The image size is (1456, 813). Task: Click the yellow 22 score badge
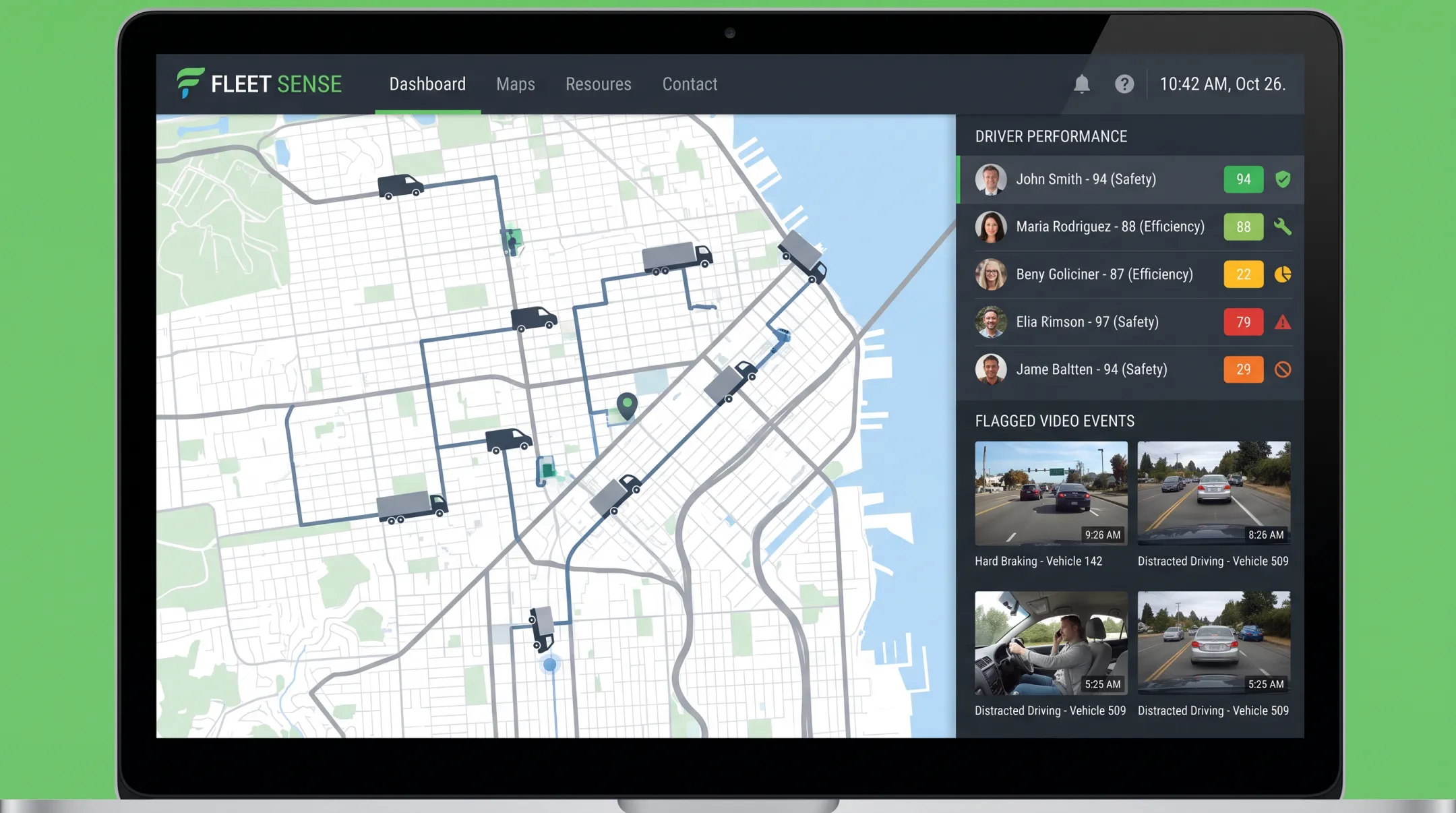pyautogui.click(x=1244, y=274)
